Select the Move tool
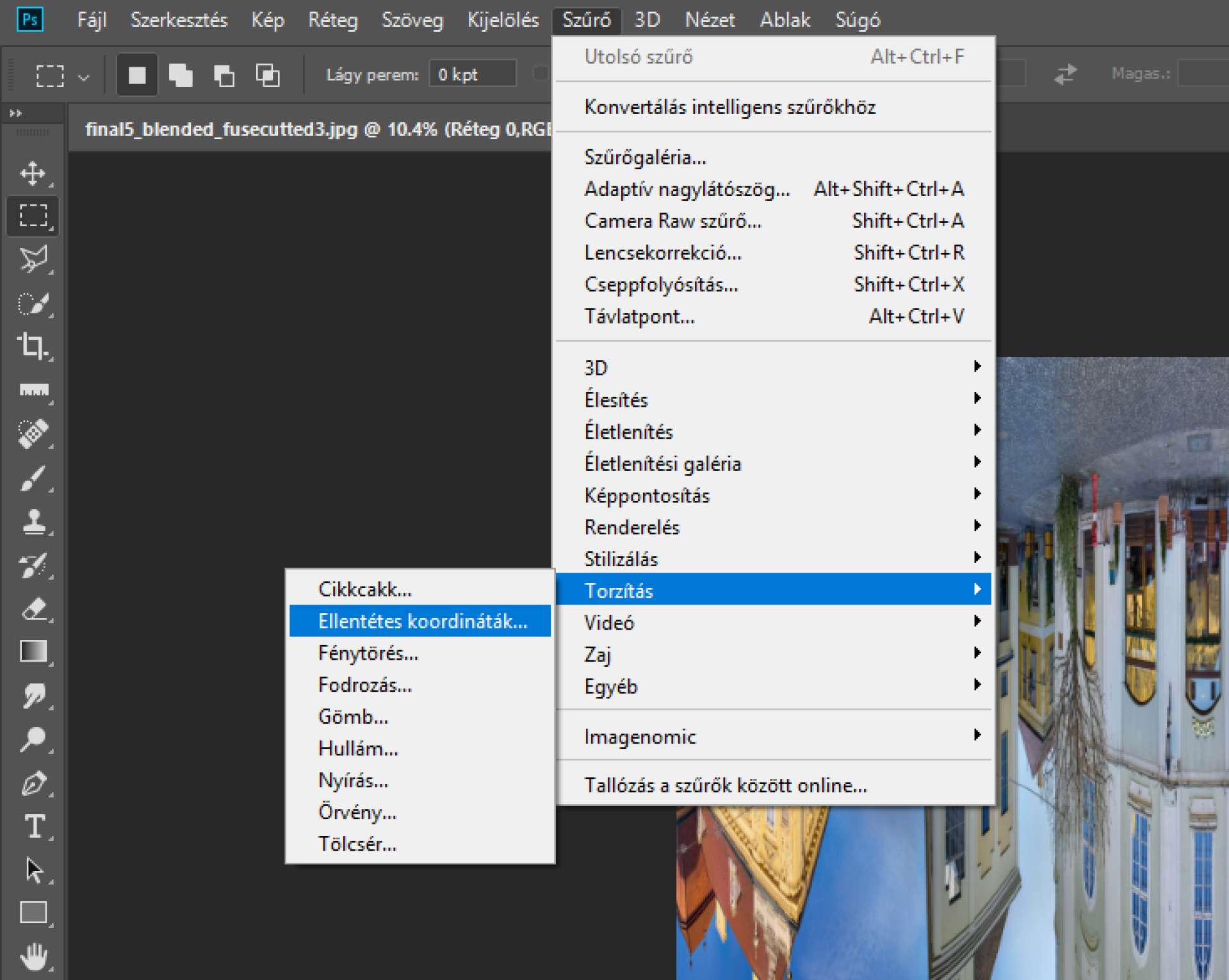The width and height of the screenshot is (1229, 980). (33, 173)
